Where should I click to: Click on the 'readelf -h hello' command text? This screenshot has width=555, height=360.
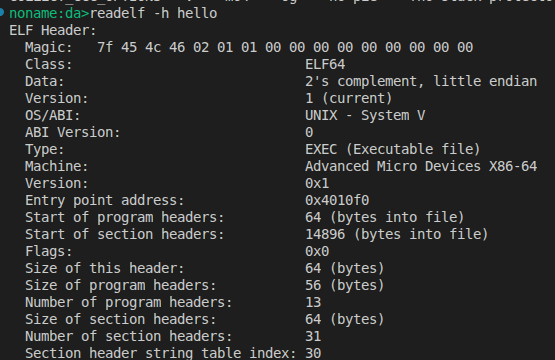click(x=153, y=13)
